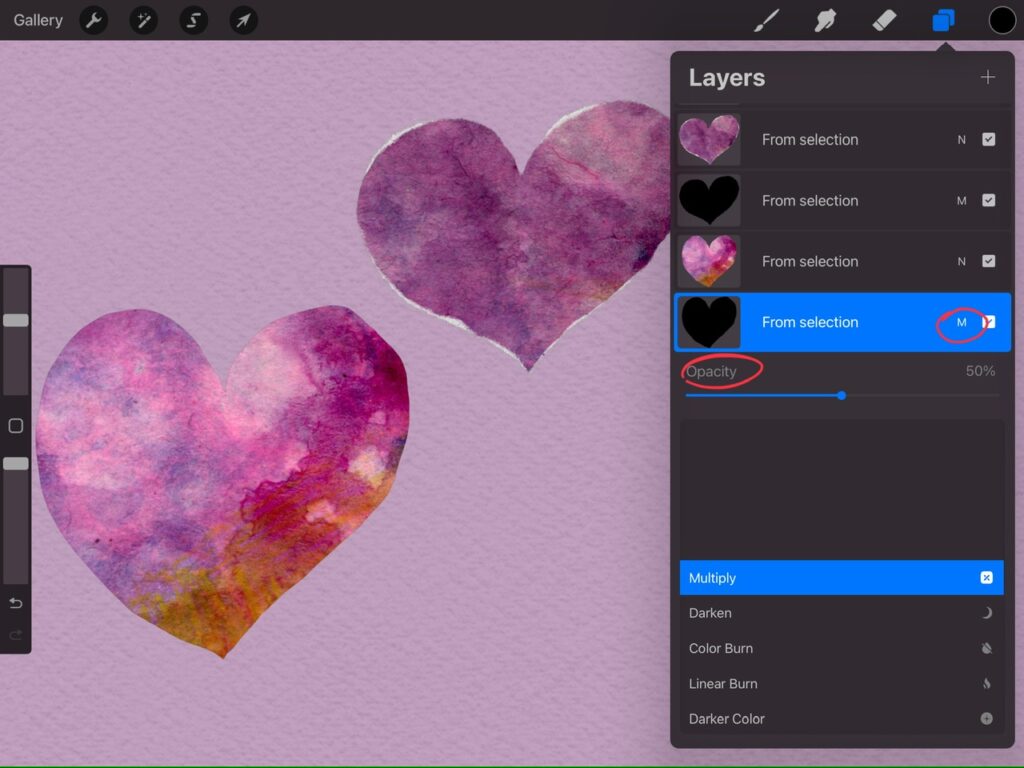Open blend options via the N on the top layer
This screenshot has width=1024, height=768.
961,139
